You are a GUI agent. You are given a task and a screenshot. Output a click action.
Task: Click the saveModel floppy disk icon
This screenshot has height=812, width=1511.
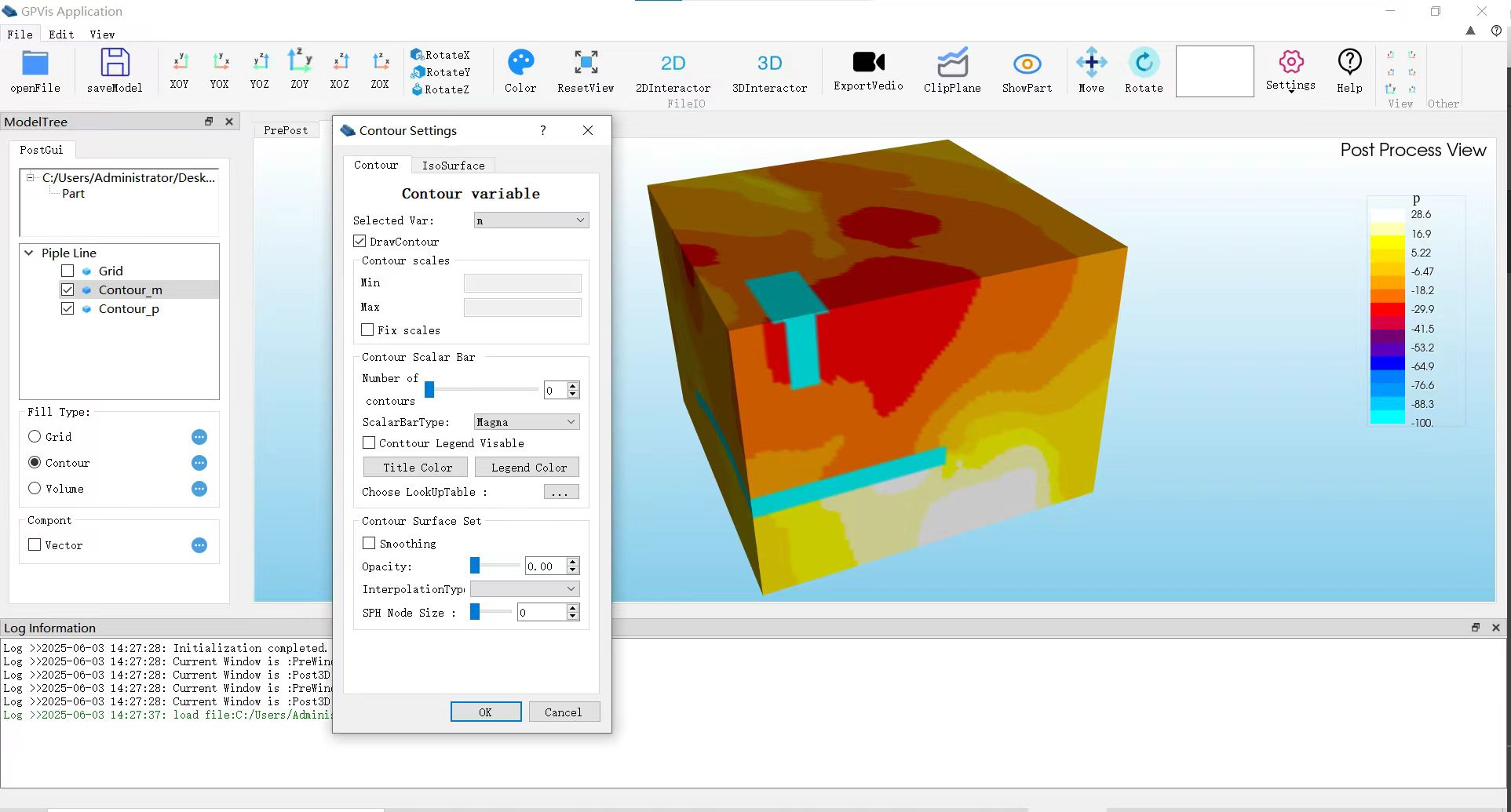tap(115, 63)
